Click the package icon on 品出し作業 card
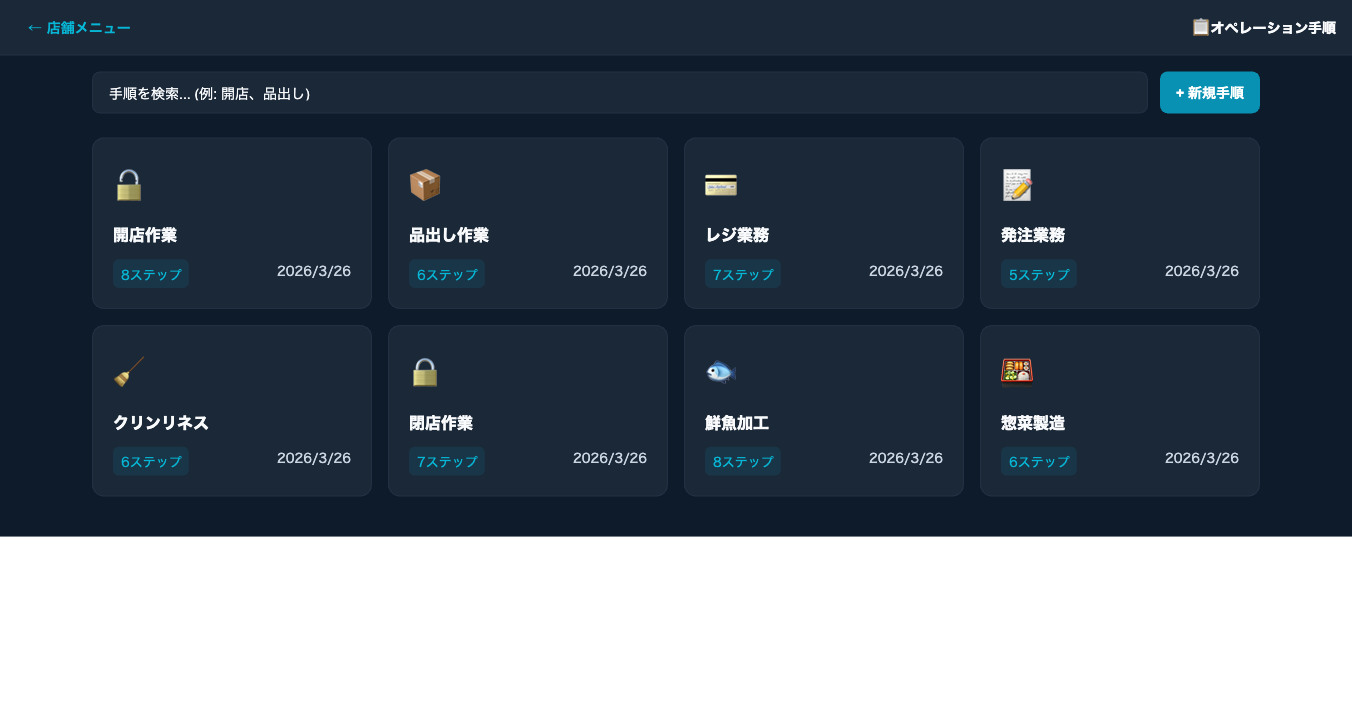The image size is (1352, 726). tap(425, 185)
